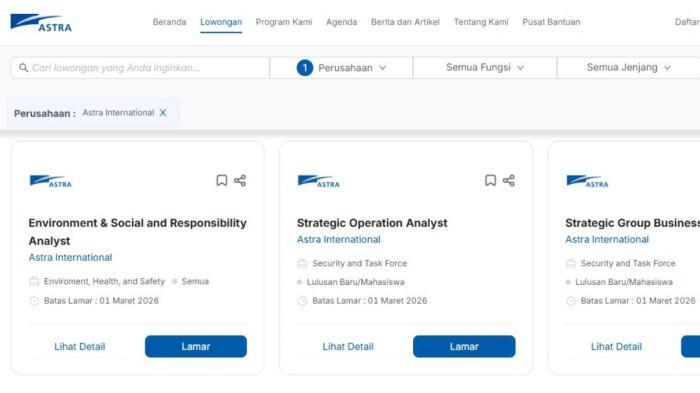Click Astra International under Strategic Group Business
The height and width of the screenshot is (393, 700).
pos(607,240)
